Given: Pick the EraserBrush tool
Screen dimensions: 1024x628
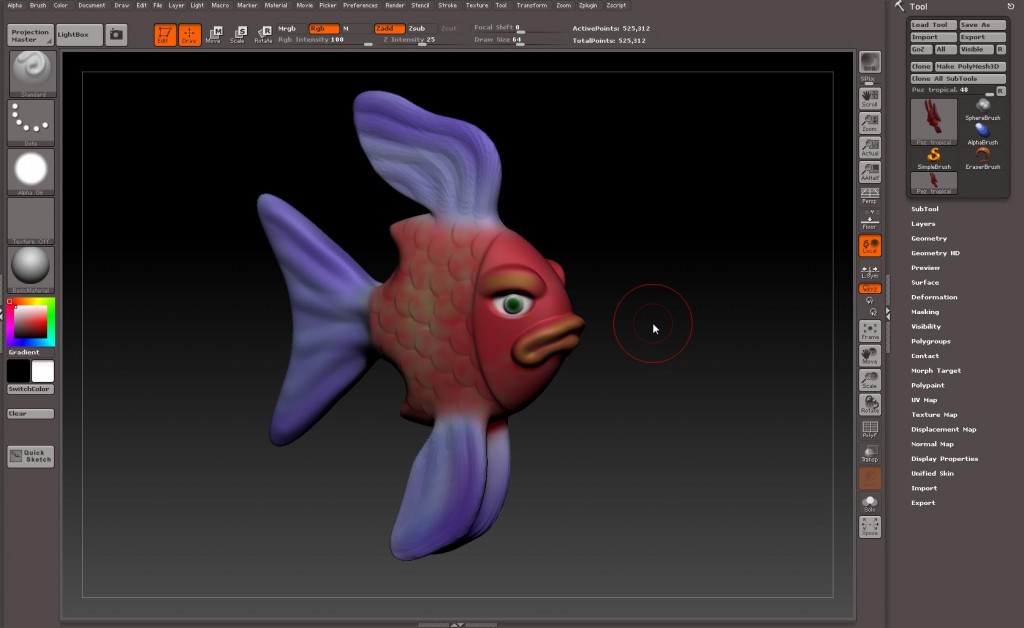Looking at the screenshot, I should (x=983, y=156).
